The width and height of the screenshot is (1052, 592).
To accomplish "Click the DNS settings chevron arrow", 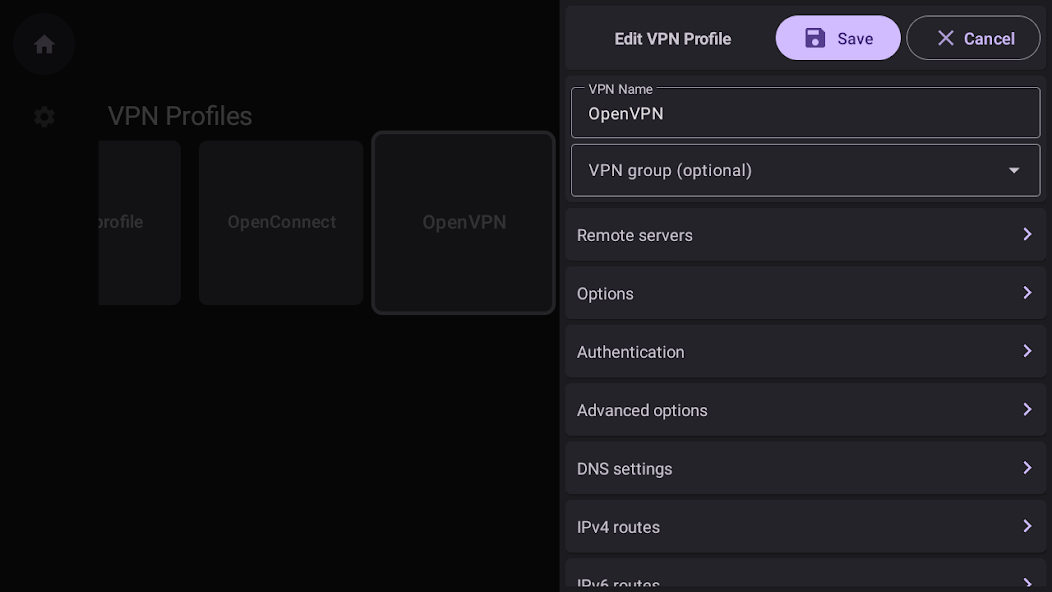I will coord(1027,468).
